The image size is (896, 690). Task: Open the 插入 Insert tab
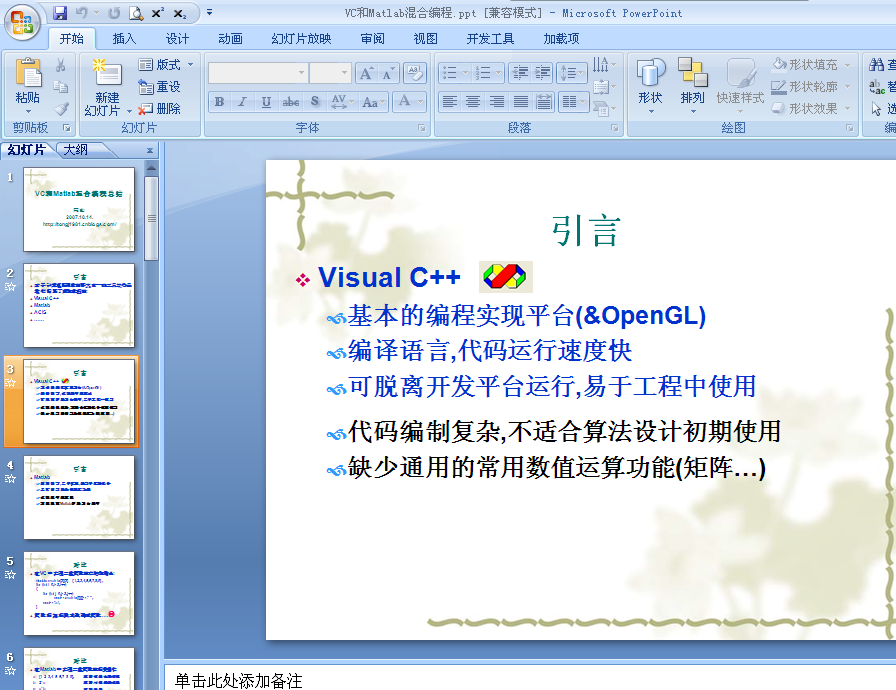(x=124, y=39)
